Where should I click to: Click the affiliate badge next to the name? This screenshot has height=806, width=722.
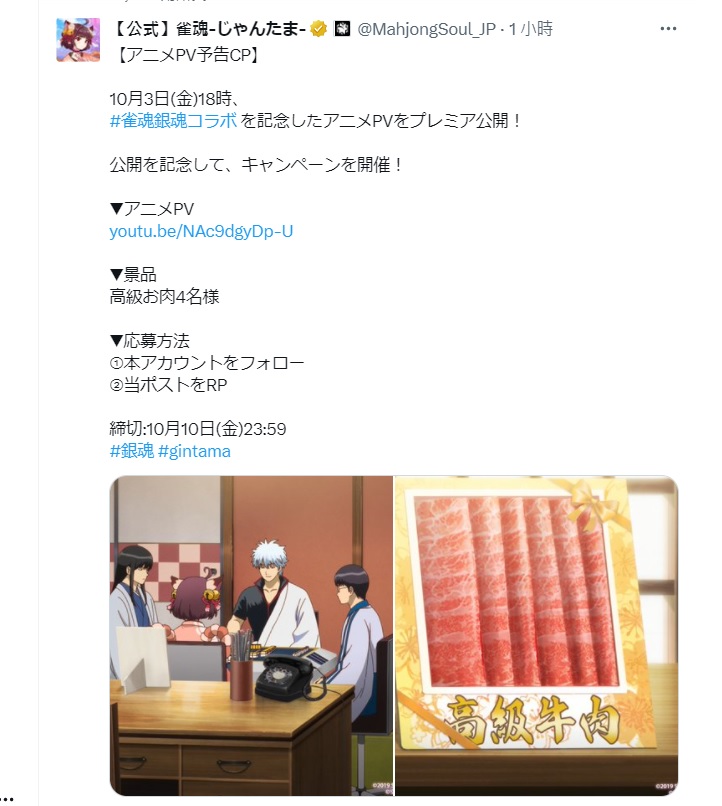pyautogui.click(x=342, y=29)
